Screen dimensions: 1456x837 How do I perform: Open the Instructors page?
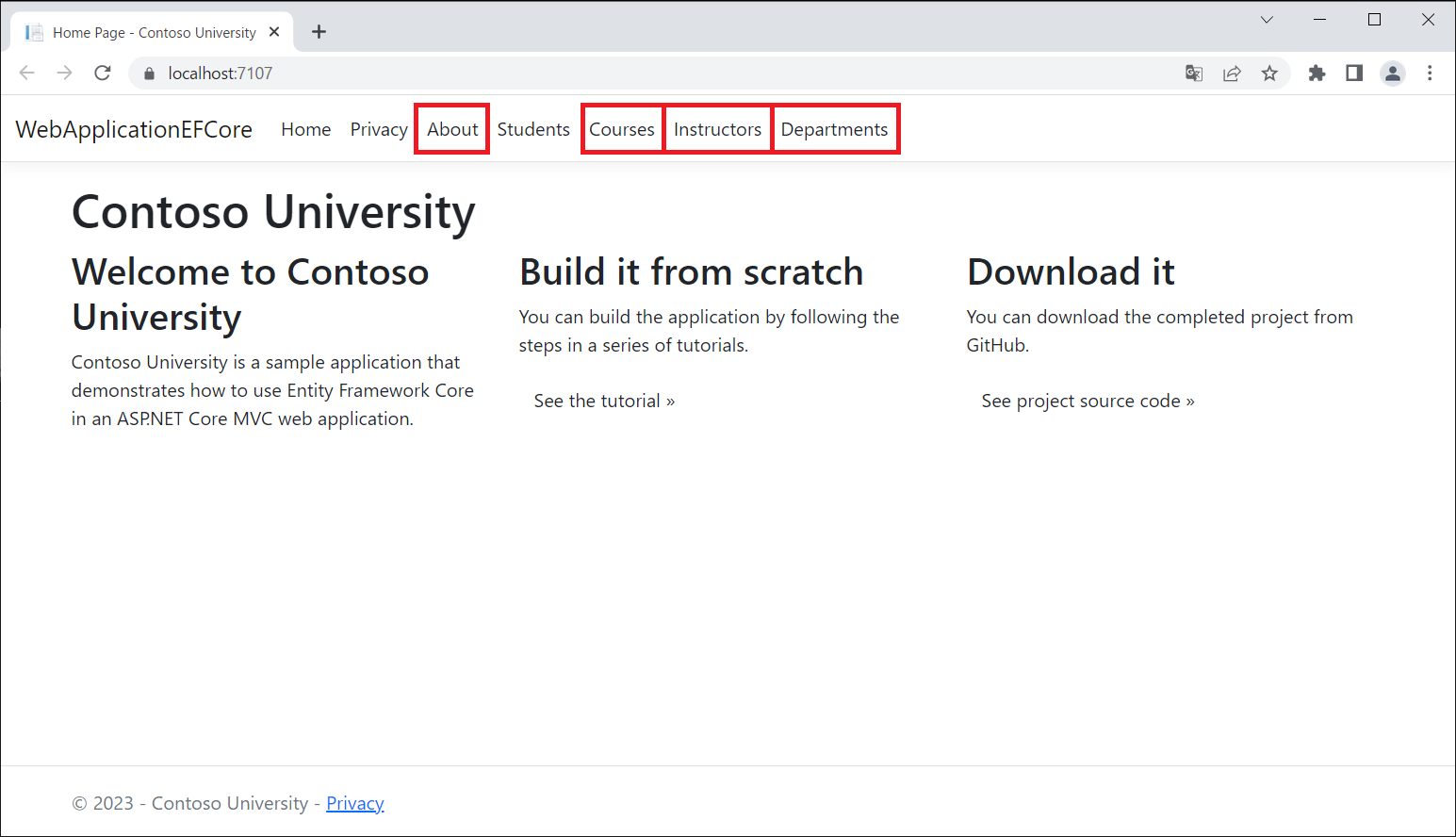[x=717, y=129]
